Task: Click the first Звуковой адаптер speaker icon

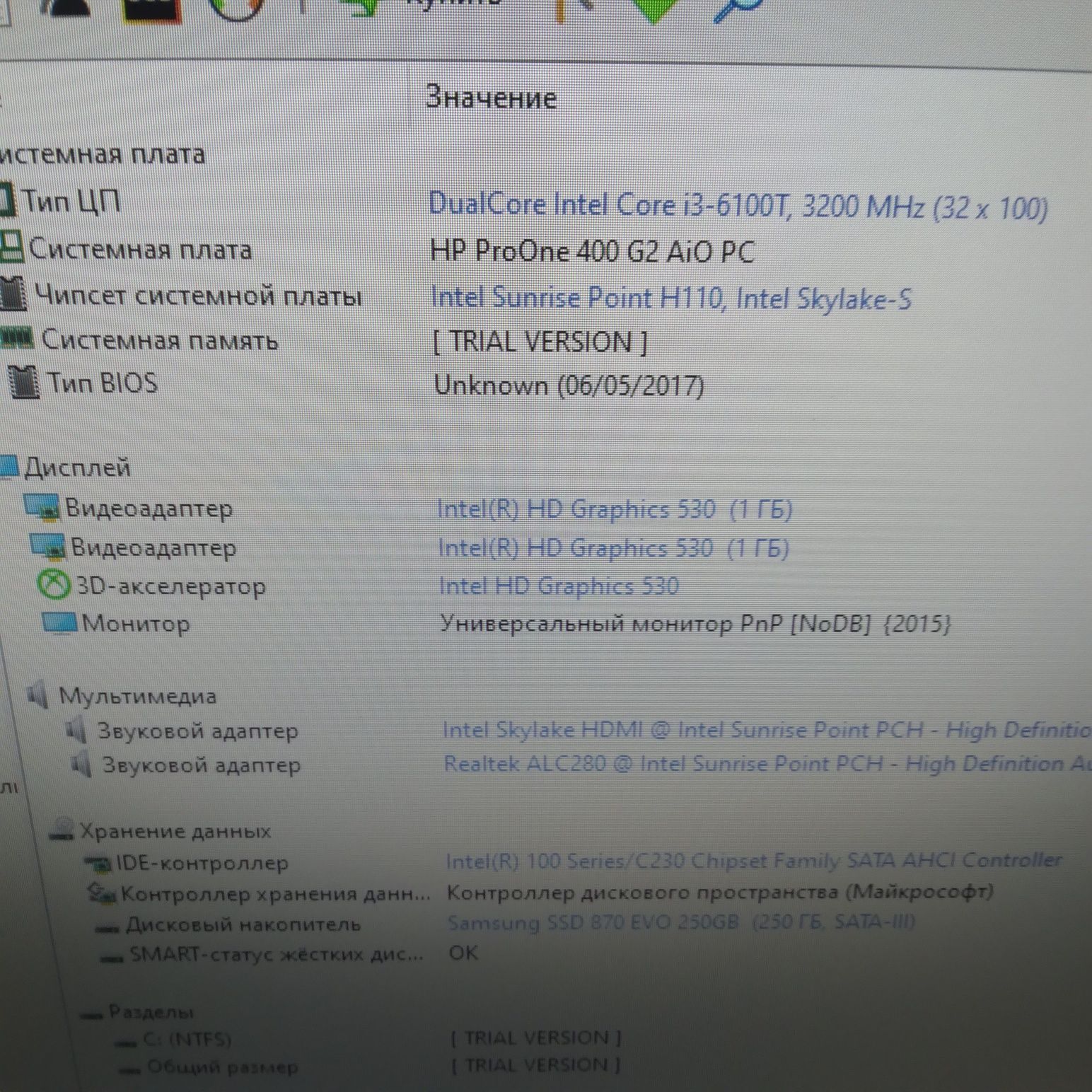Action: [x=76, y=730]
